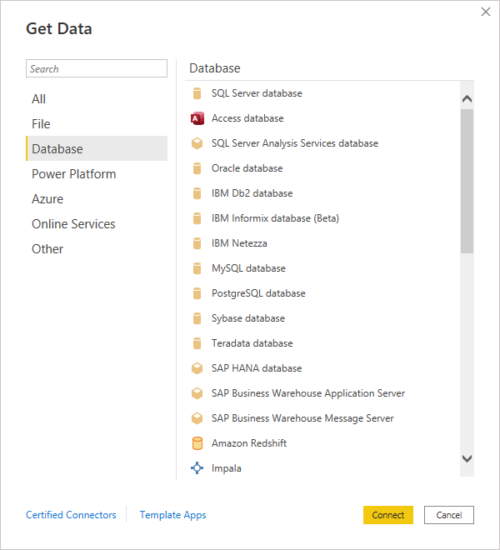This screenshot has width=500, height=550.
Task: Click the SQL Server database cylinder icon
Action: pyautogui.click(x=197, y=94)
